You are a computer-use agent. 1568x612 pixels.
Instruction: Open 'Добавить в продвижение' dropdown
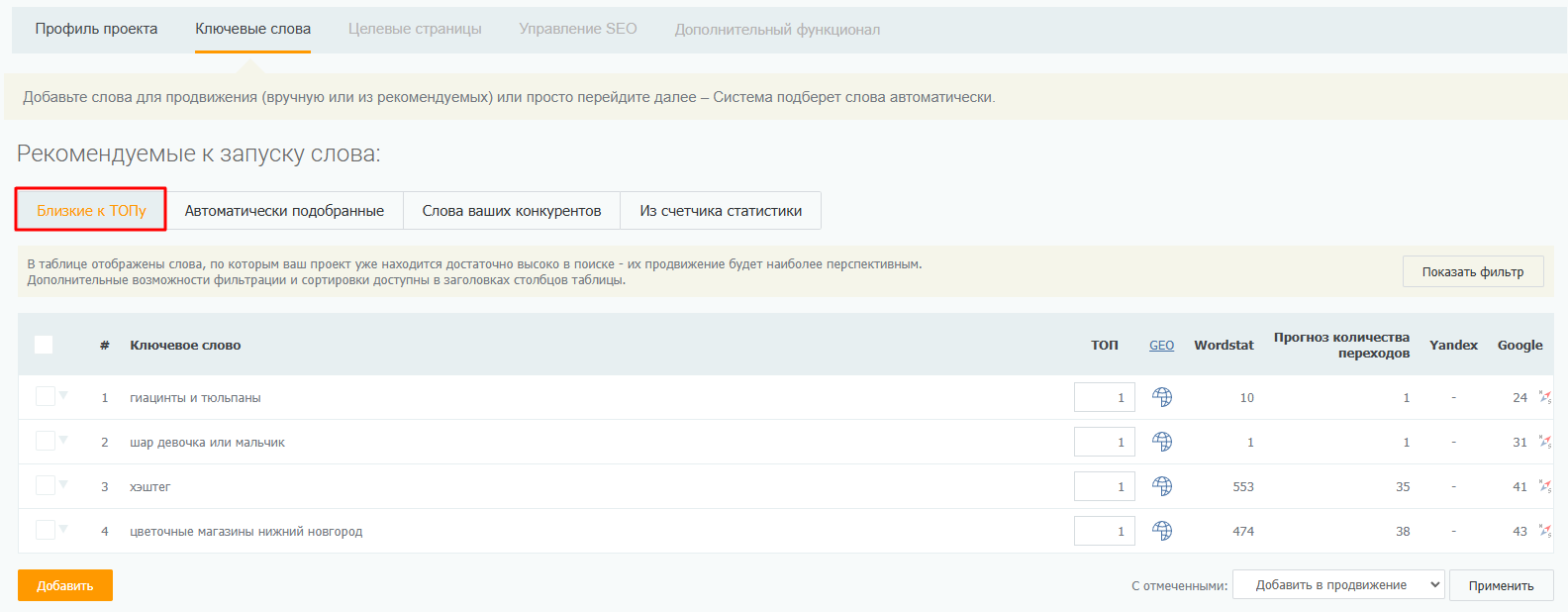[x=1338, y=585]
